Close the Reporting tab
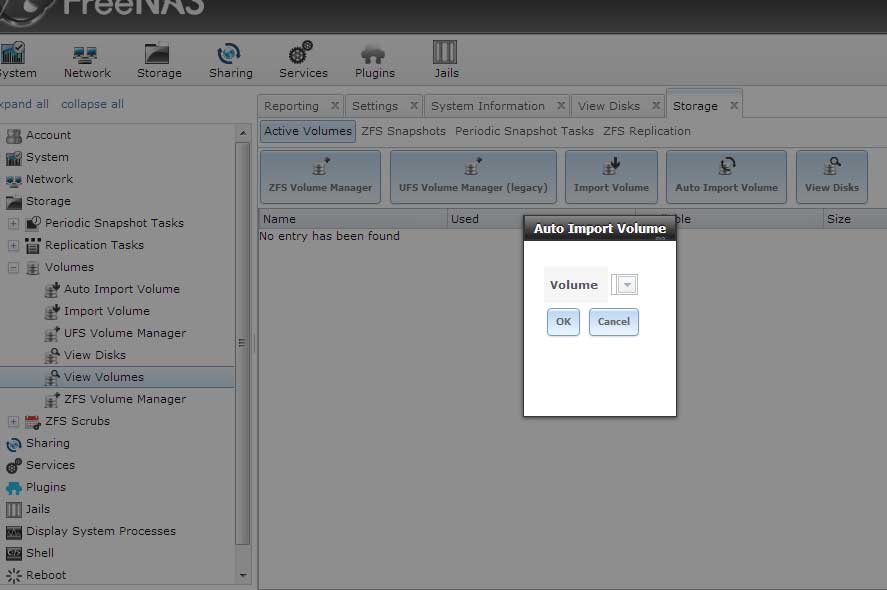 [335, 106]
